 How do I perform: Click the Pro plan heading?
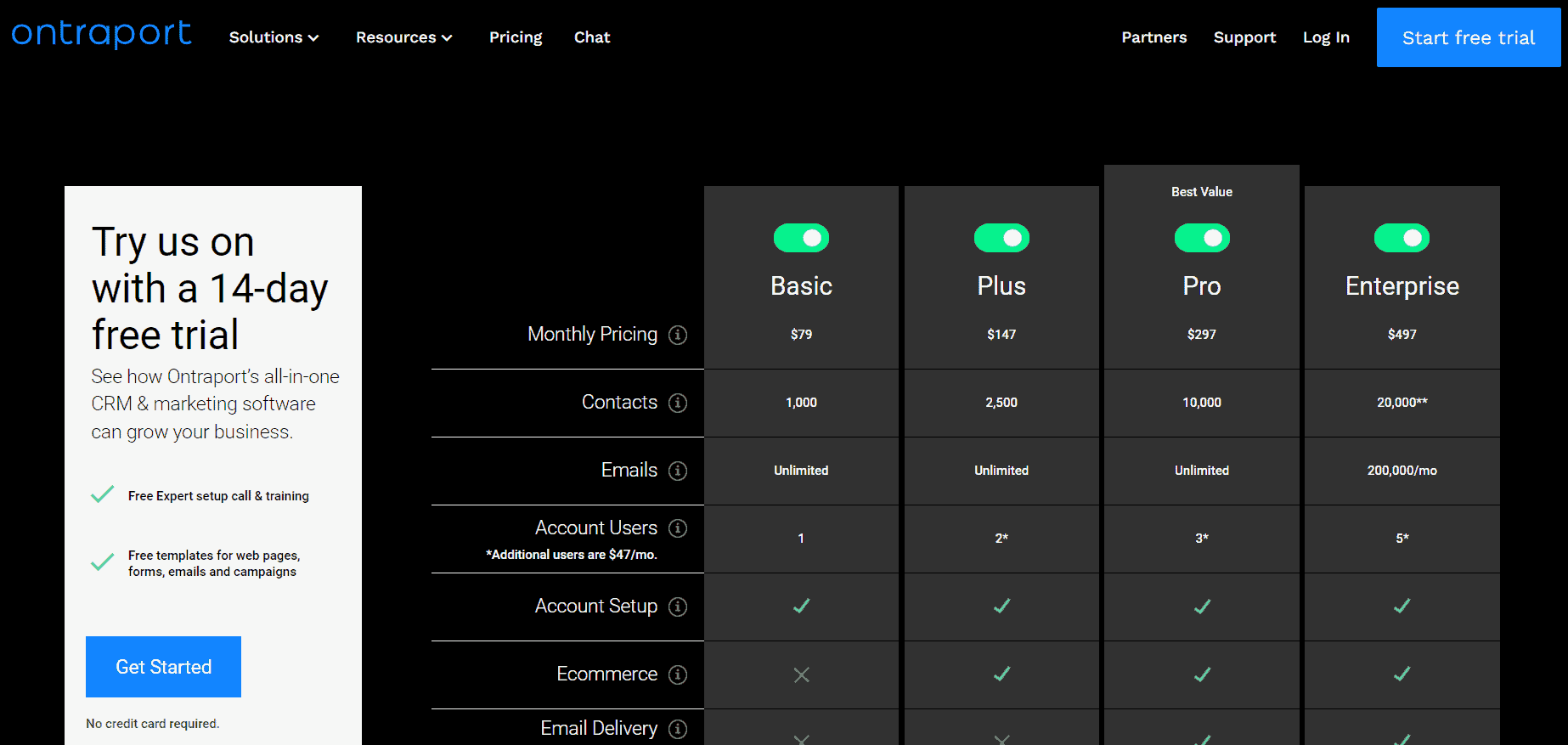click(x=1202, y=286)
